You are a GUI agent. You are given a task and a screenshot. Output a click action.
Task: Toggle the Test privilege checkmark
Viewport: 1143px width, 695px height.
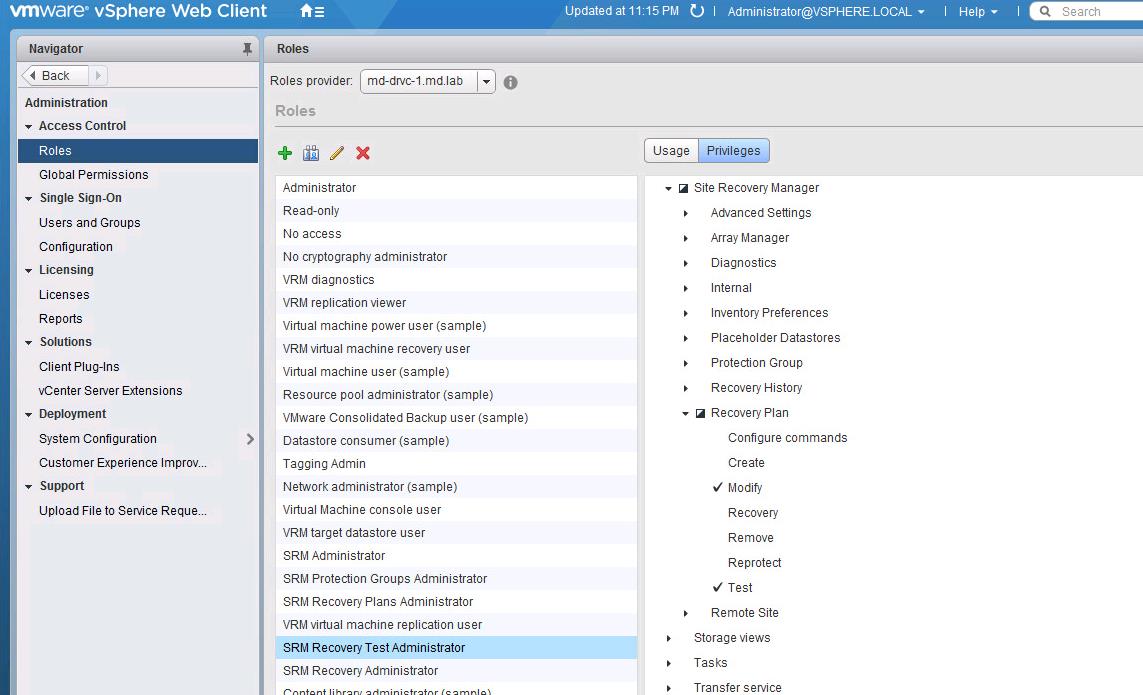[718, 587]
